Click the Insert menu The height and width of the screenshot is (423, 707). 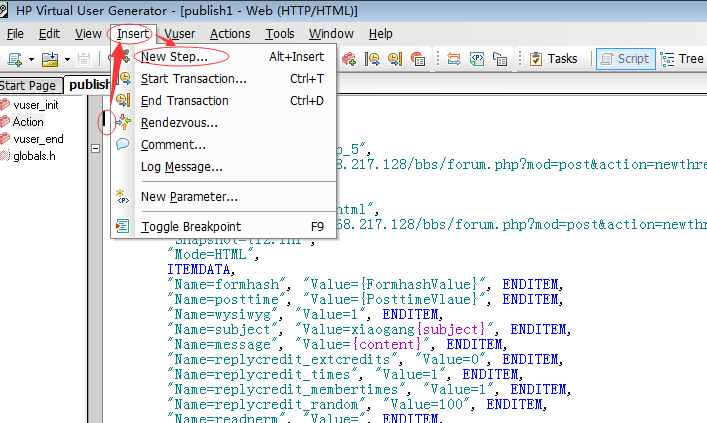click(x=133, y=34)
